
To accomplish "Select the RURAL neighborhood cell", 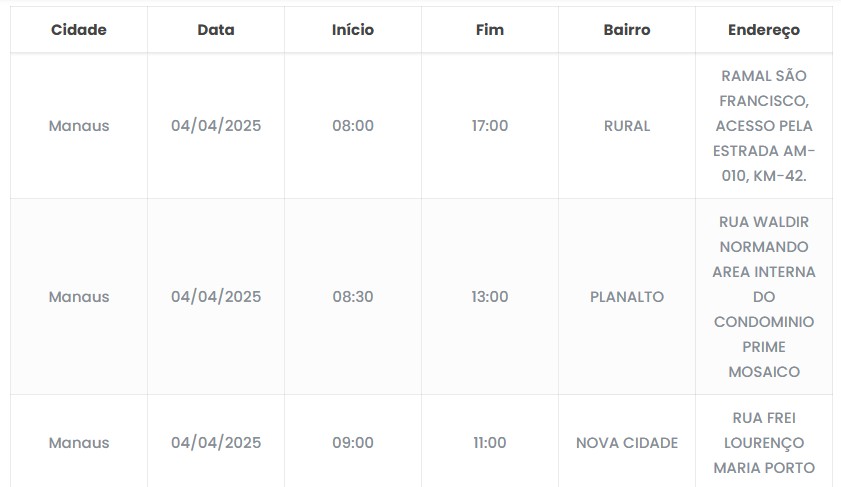I will 627,126.
